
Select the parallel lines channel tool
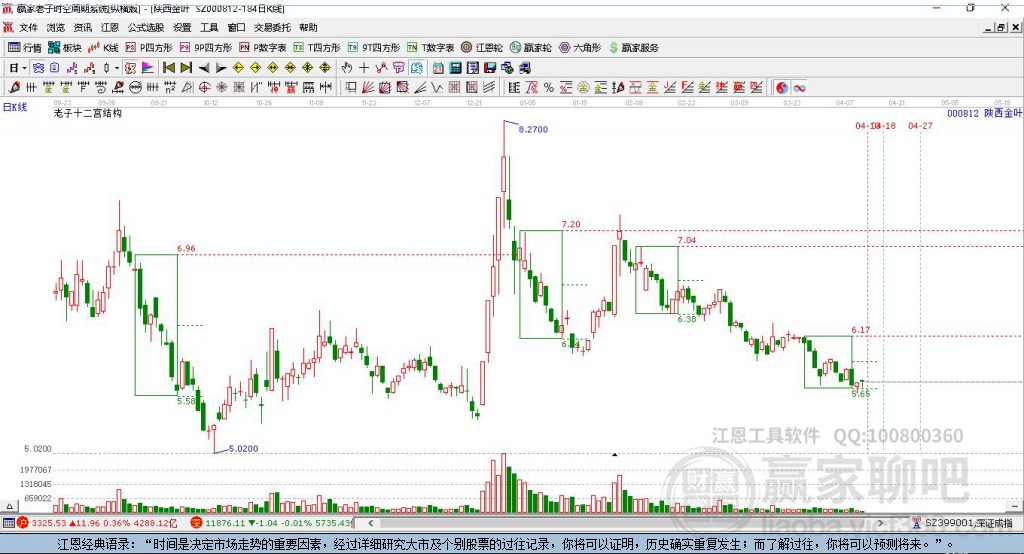click(x=489, y=88)
